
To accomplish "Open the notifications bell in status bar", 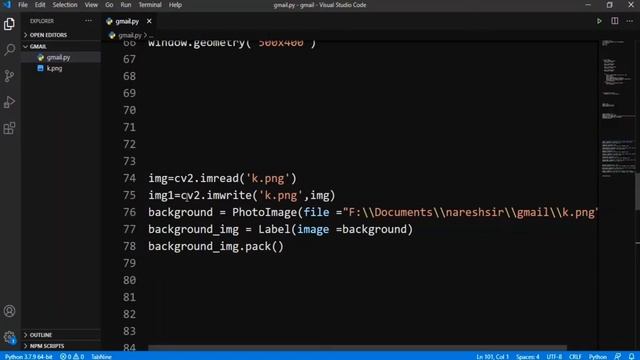I will (x=631, y=356).
